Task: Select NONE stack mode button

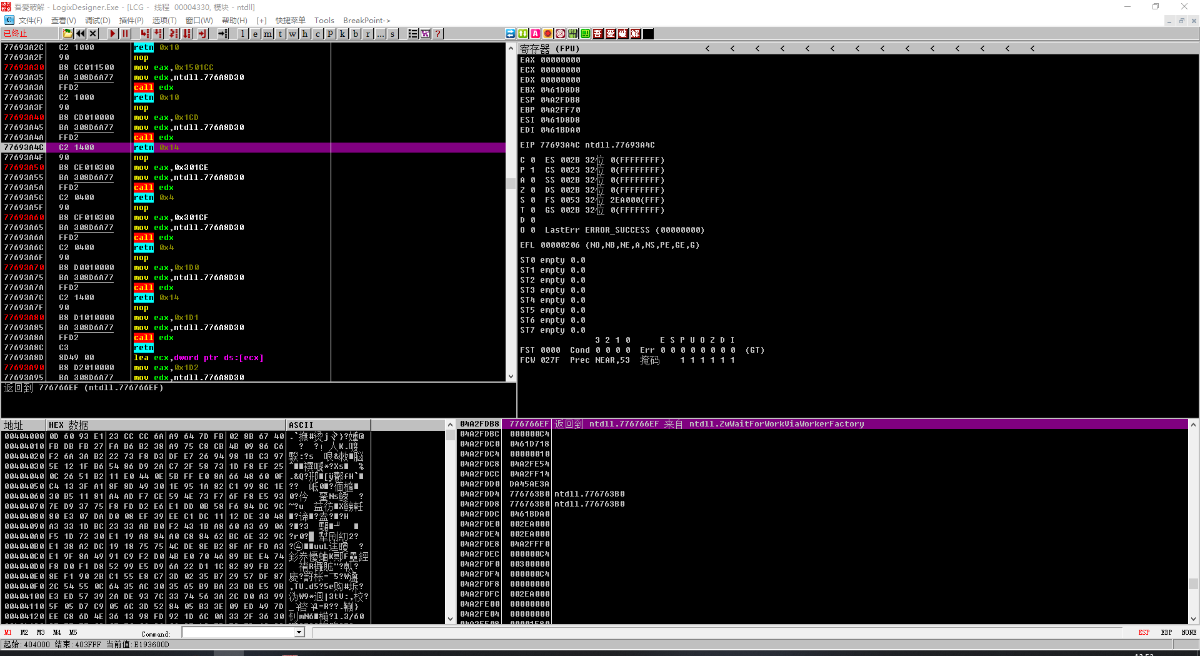Action: [1189, 632]
